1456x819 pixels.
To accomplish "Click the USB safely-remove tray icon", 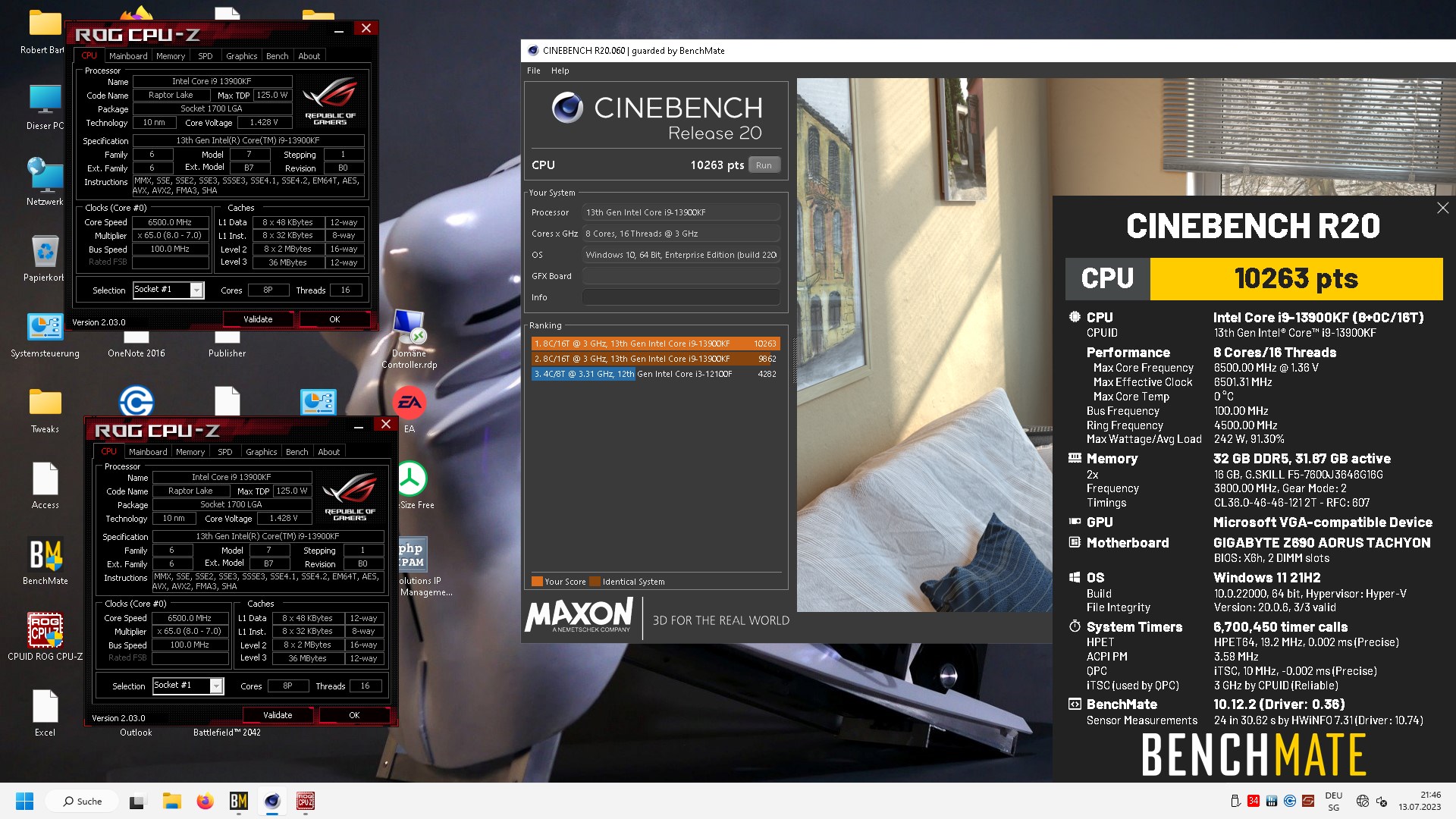I will pyautogui.click(x=1235, y=801).
